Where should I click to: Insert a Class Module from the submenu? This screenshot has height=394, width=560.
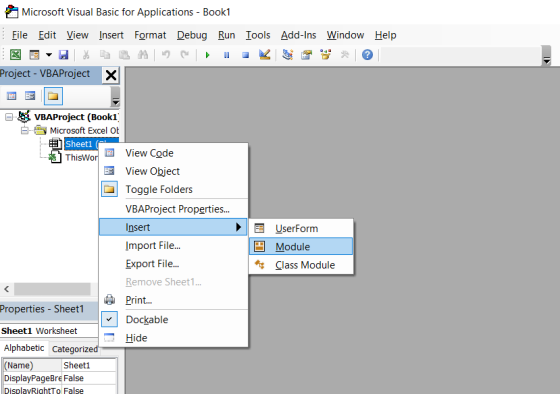[301, 265]
